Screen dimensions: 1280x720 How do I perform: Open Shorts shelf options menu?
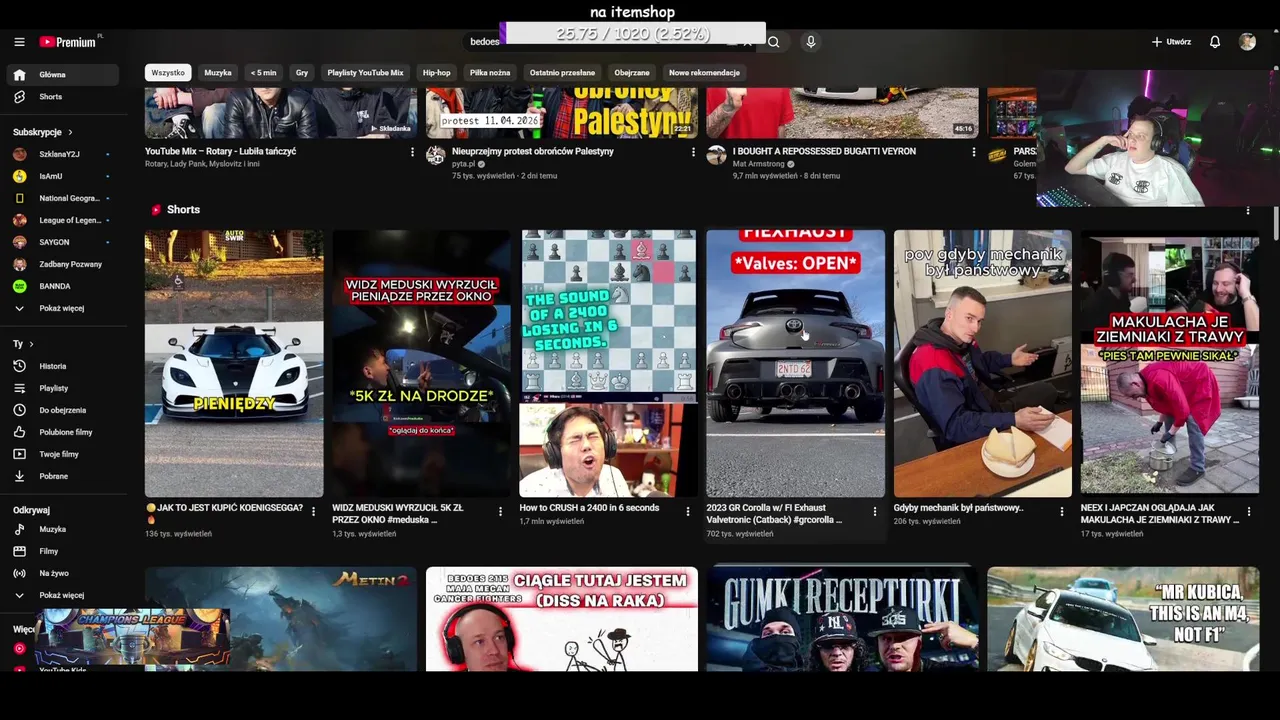pos(1248,210)
